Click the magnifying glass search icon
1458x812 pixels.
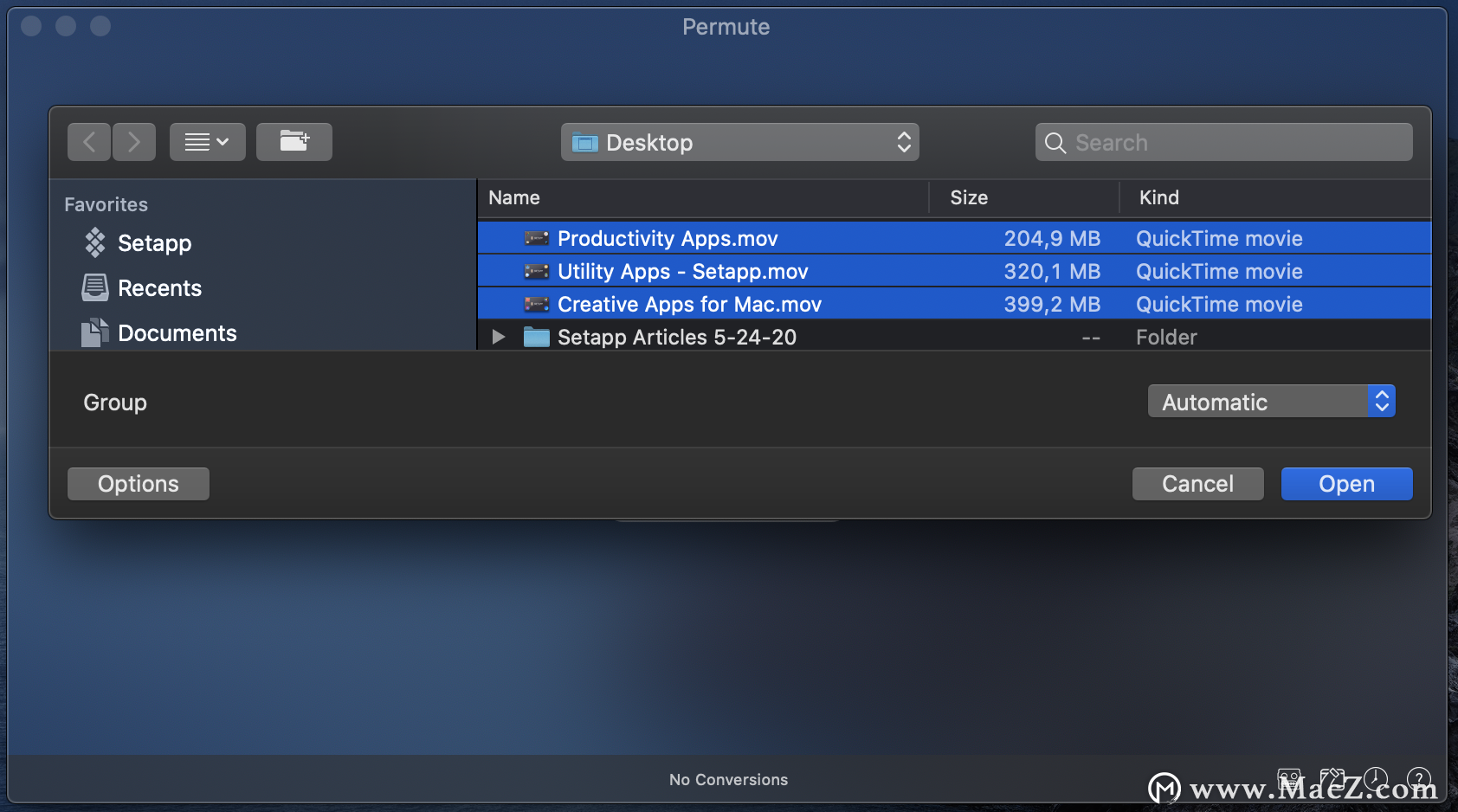click(1055, 143)
